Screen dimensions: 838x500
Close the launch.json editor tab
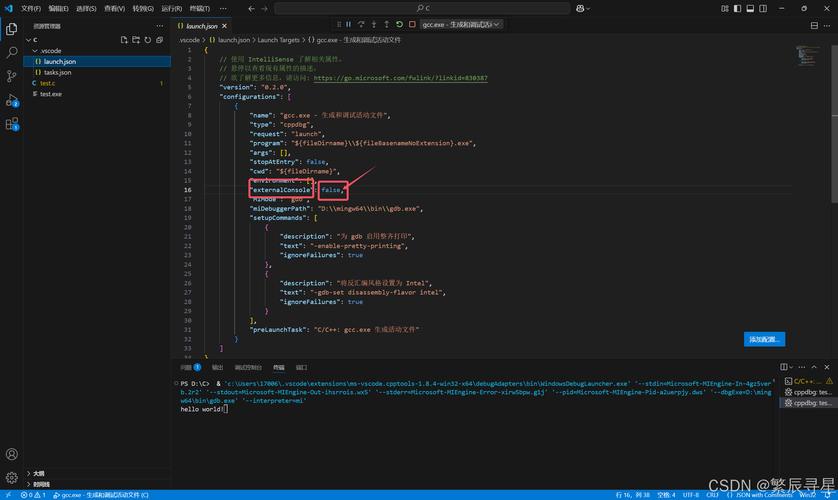224,26
